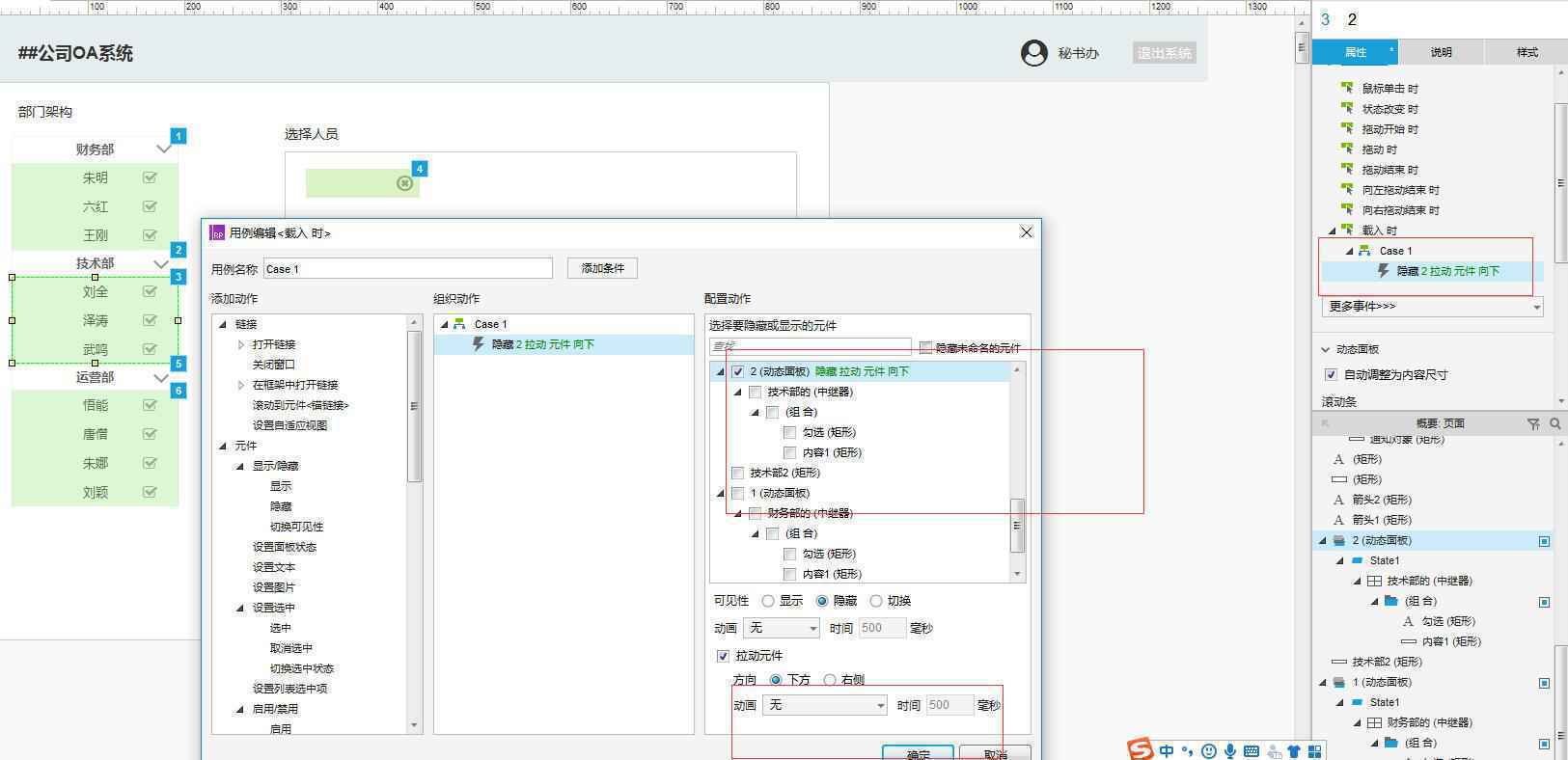Click the 配置动作 widget tree scrollbar thumb
Viewport: 1568px width, 760px height.
tap(1017, 526)
